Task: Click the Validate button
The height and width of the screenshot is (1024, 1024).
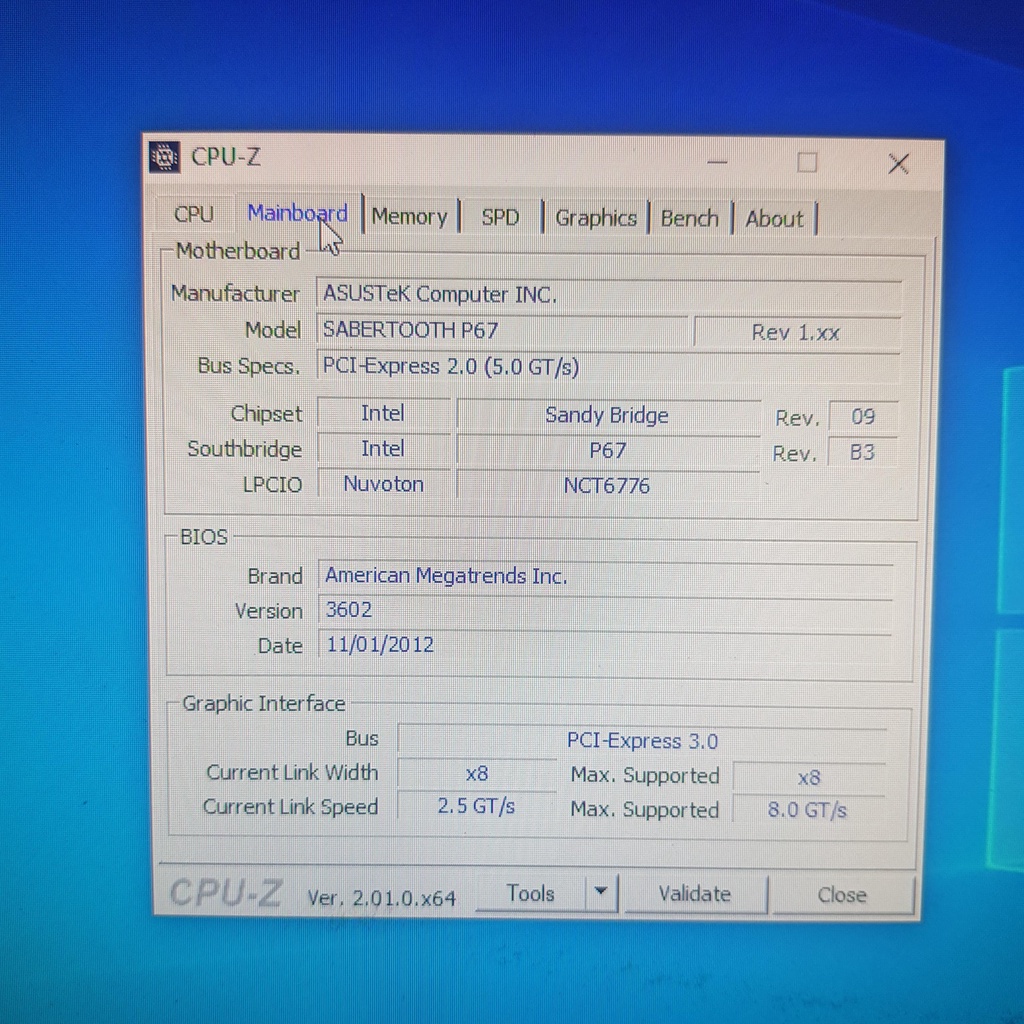Action: click(x=695, y=894)
